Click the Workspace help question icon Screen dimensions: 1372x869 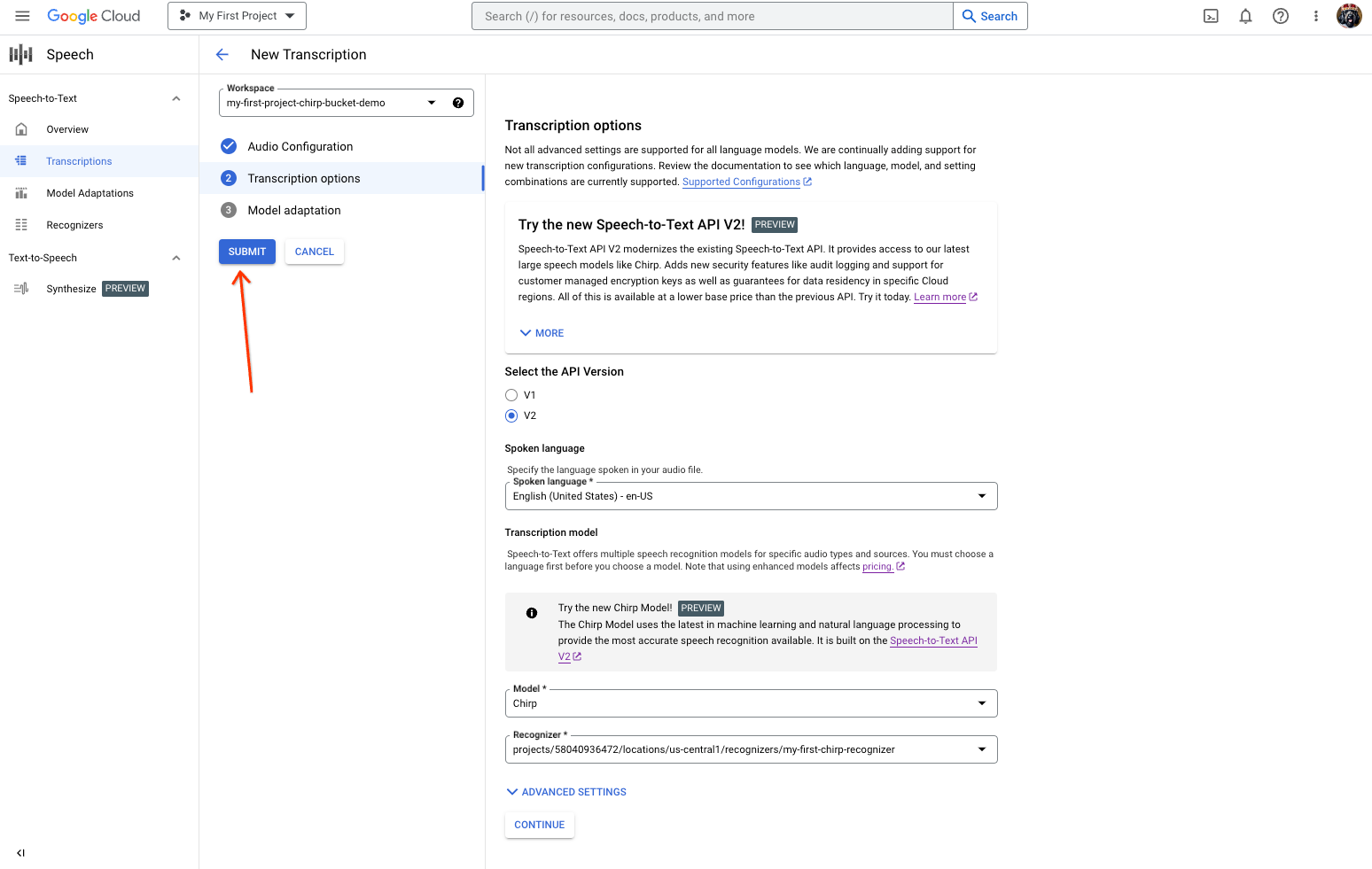[x=458, y=103]
